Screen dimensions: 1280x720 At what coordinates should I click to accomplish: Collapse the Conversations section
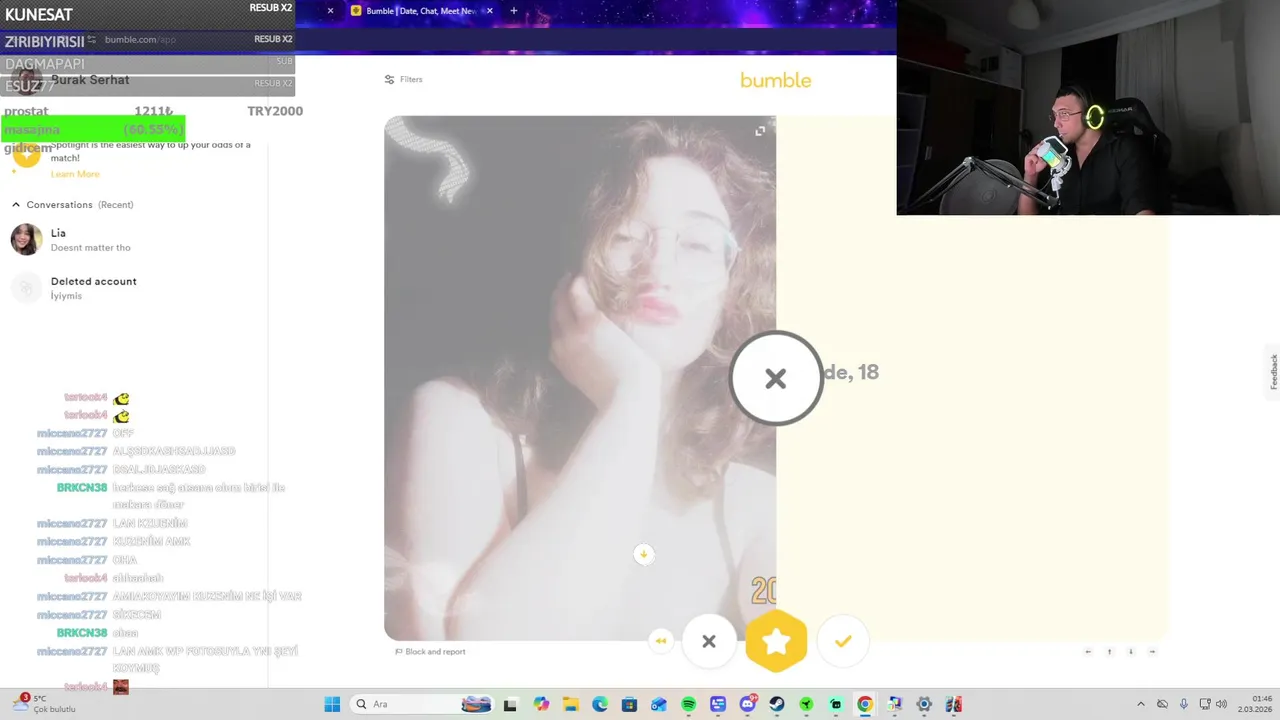16,205
